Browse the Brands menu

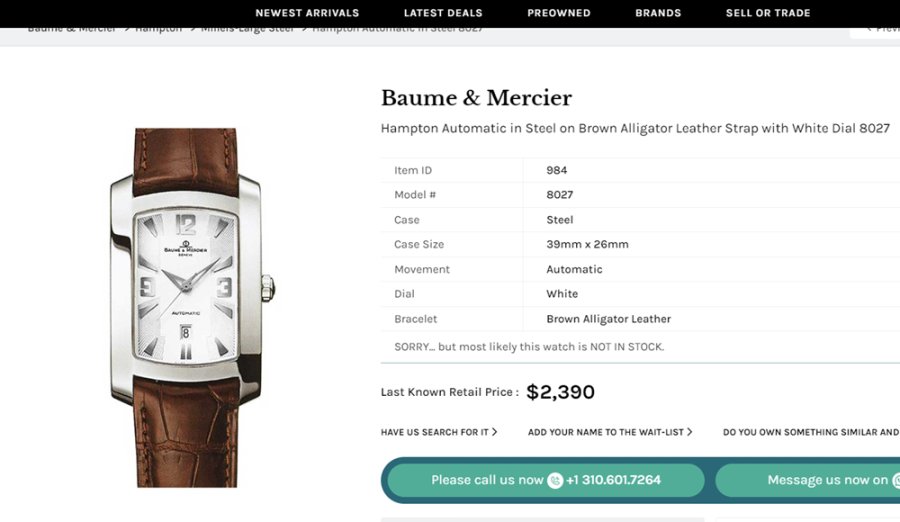pyautogui.click(x=658, y=13)
